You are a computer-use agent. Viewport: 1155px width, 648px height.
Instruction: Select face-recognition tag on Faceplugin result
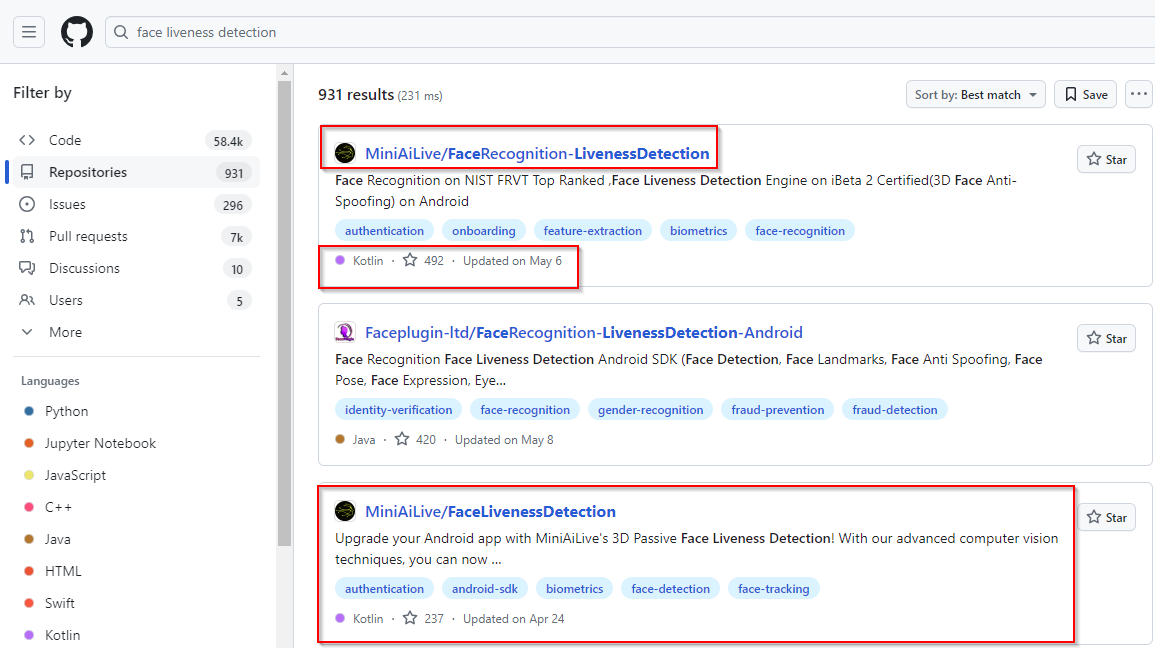pos(525,409)
